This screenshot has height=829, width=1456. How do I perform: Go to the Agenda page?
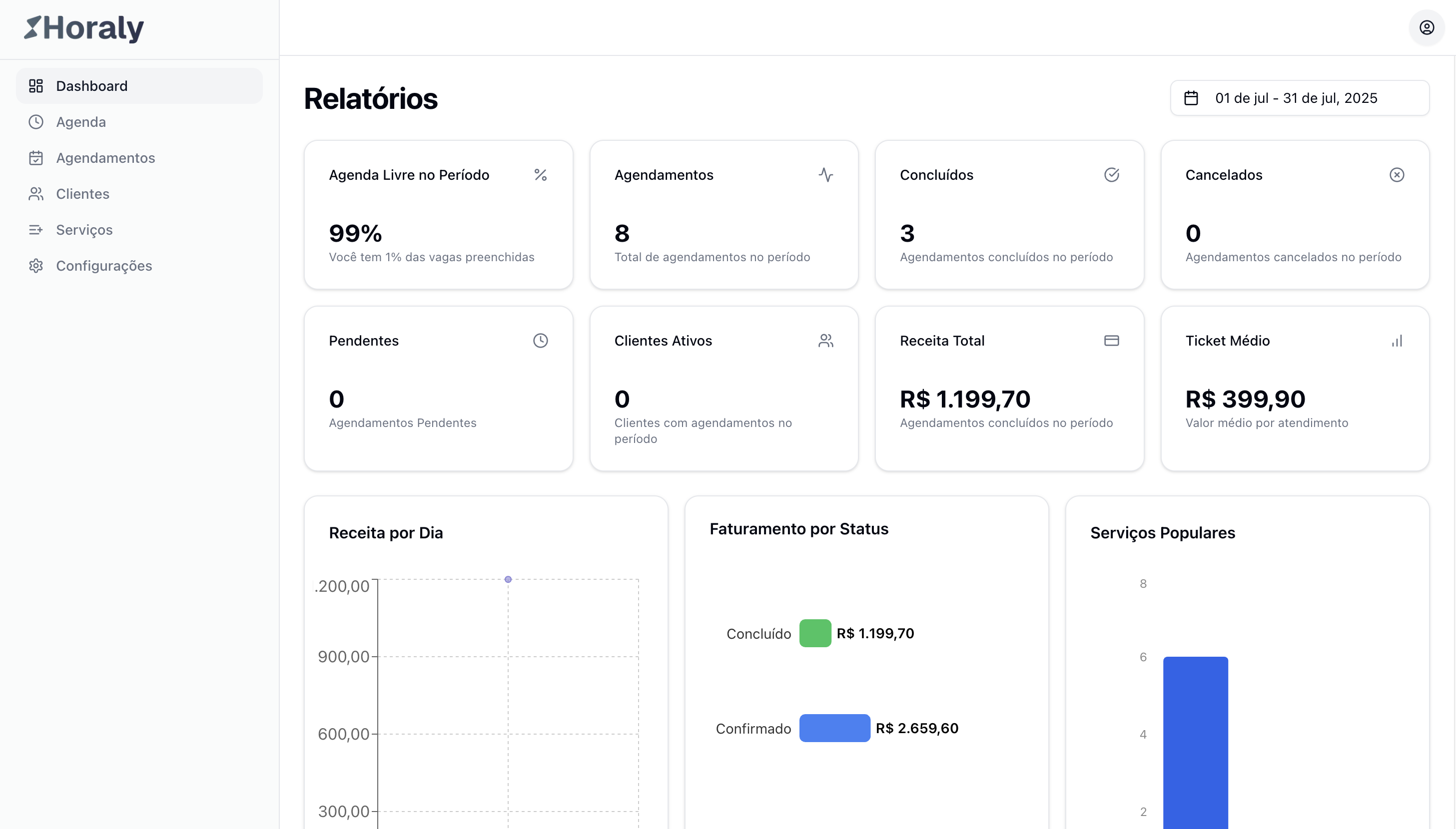click(81, 122)
